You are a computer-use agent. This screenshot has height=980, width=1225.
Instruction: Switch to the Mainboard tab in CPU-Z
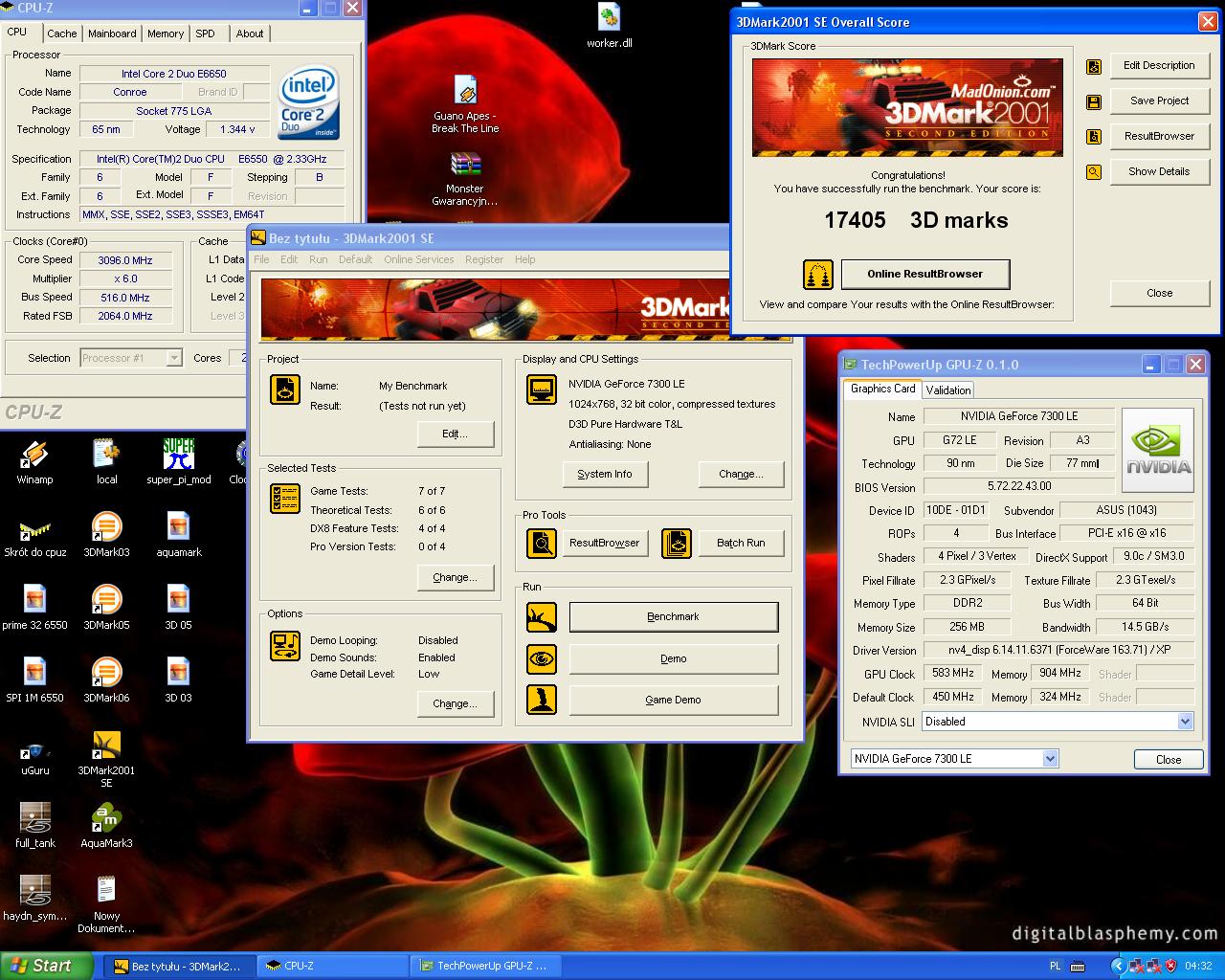point(112,33)
